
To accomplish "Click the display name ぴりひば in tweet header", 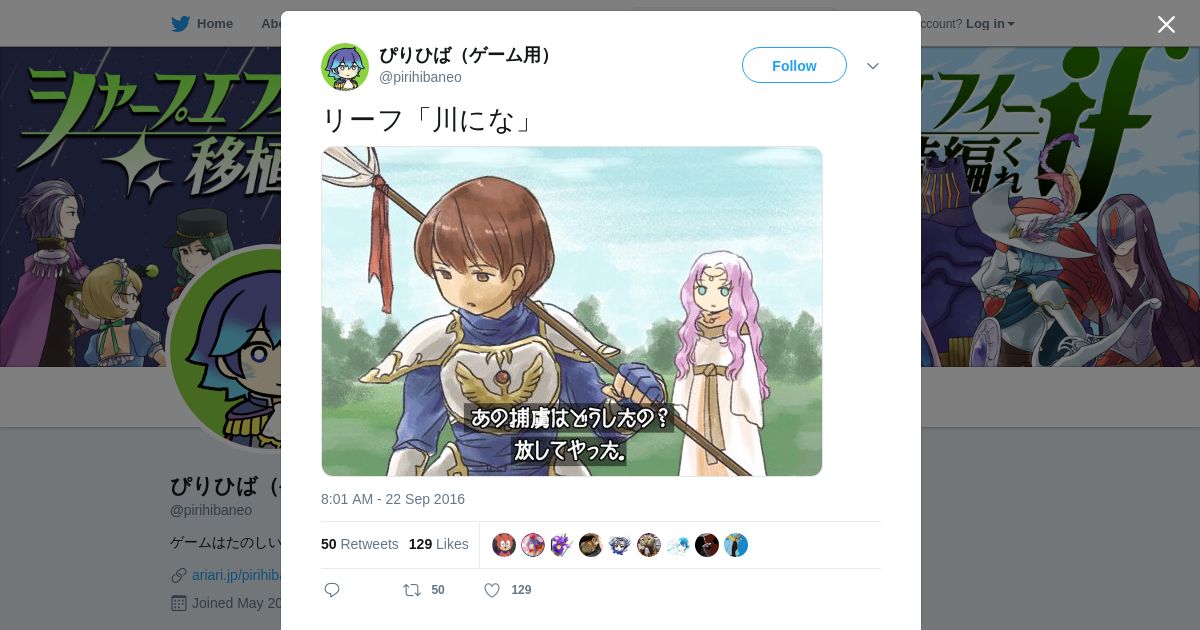I will (467, 55).
